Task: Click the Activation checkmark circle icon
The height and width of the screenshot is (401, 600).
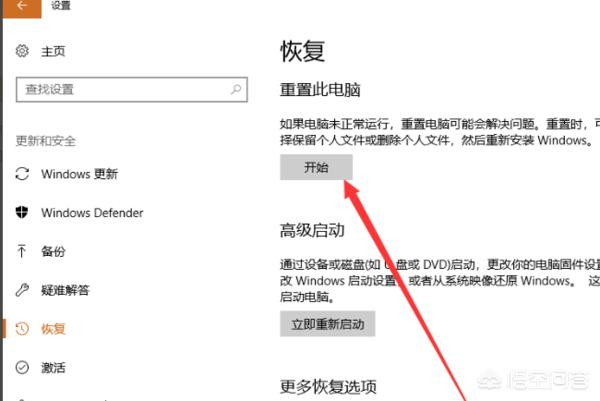Action: click(22, 367)
